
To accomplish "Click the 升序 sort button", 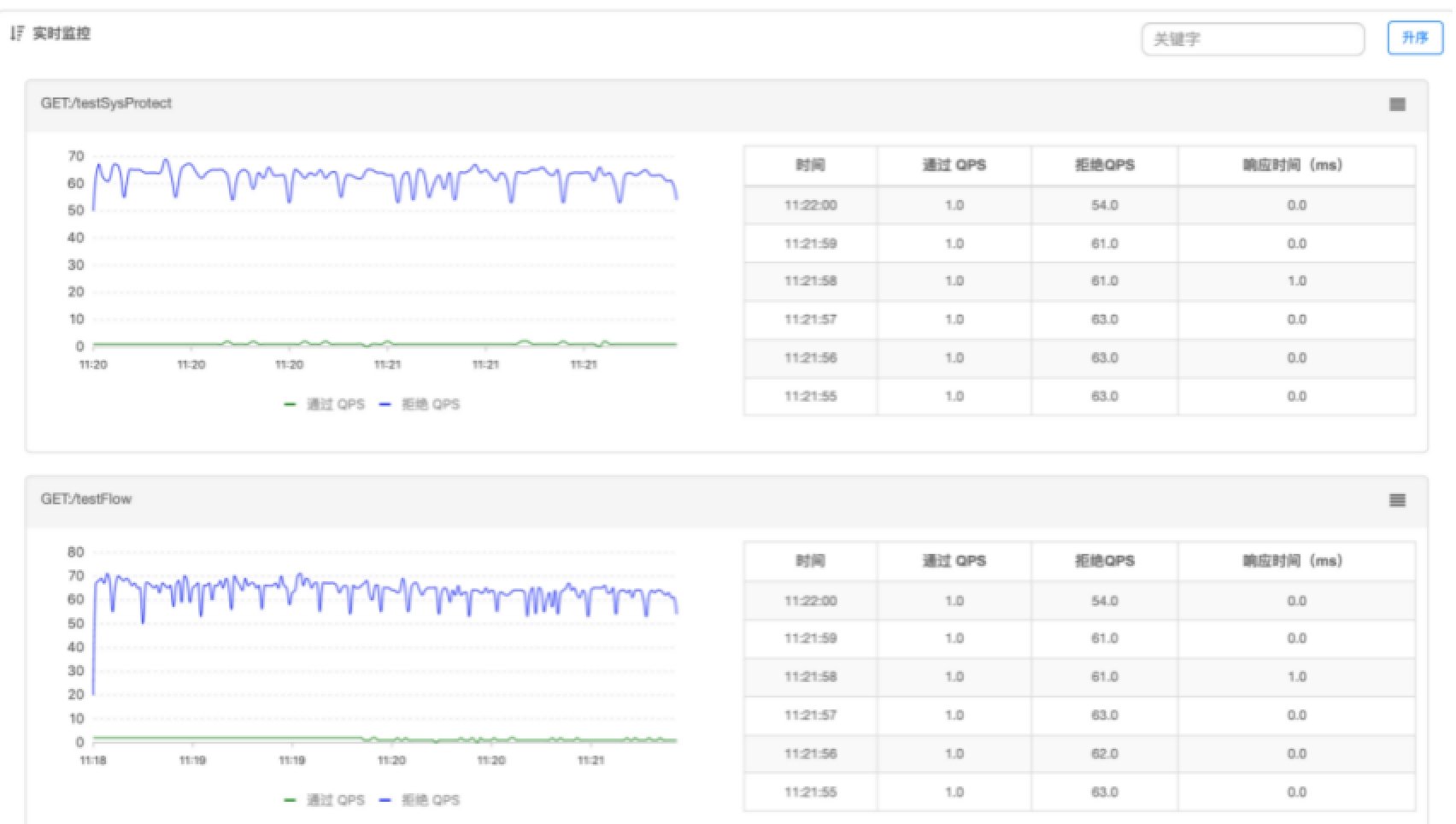I will 1415,38.
